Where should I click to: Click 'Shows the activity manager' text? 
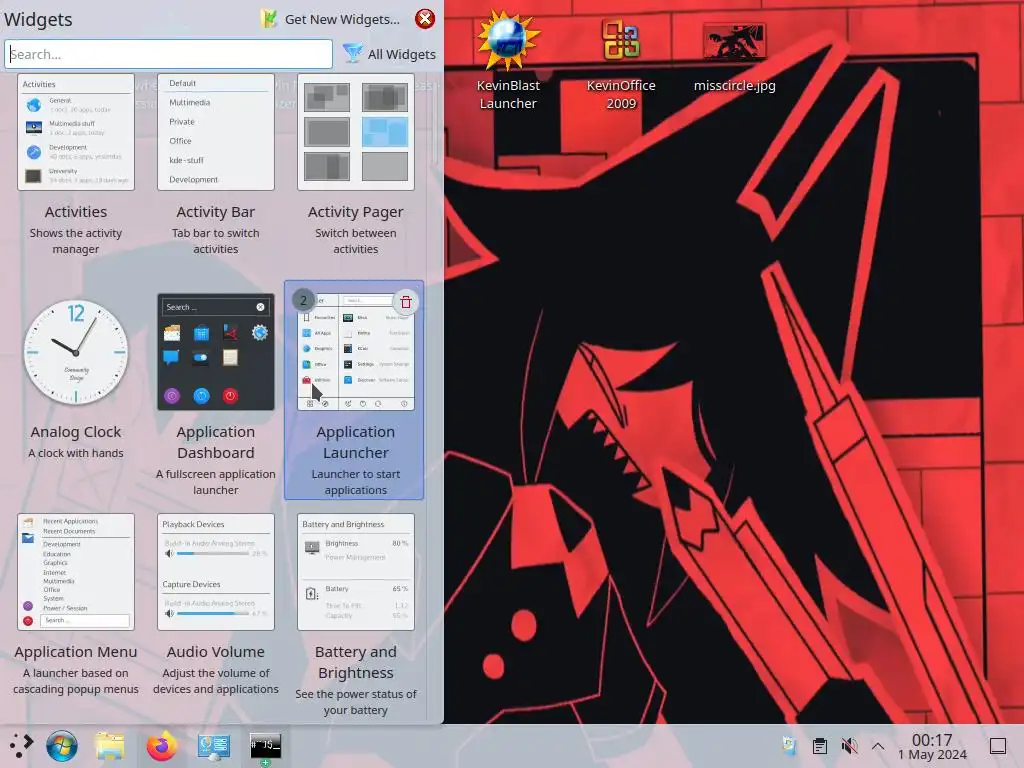tap(76, 241)
